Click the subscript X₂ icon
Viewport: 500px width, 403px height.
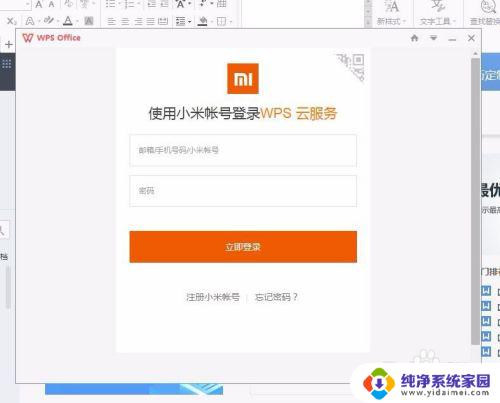11,22
